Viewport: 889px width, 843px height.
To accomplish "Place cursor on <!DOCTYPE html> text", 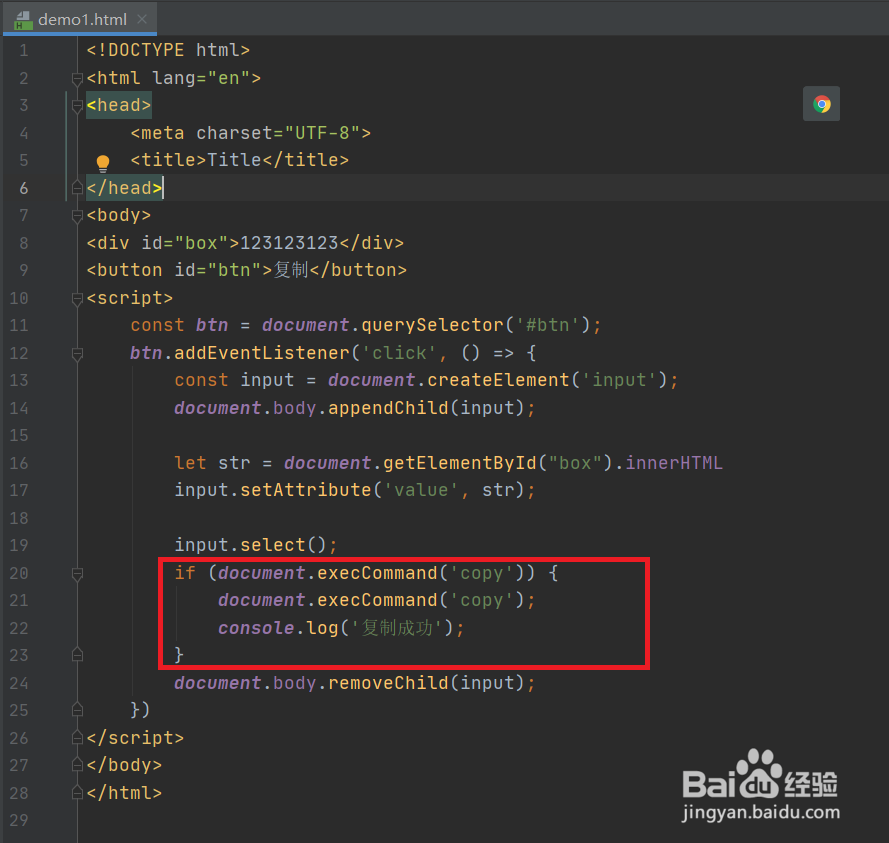I will 168,50.
